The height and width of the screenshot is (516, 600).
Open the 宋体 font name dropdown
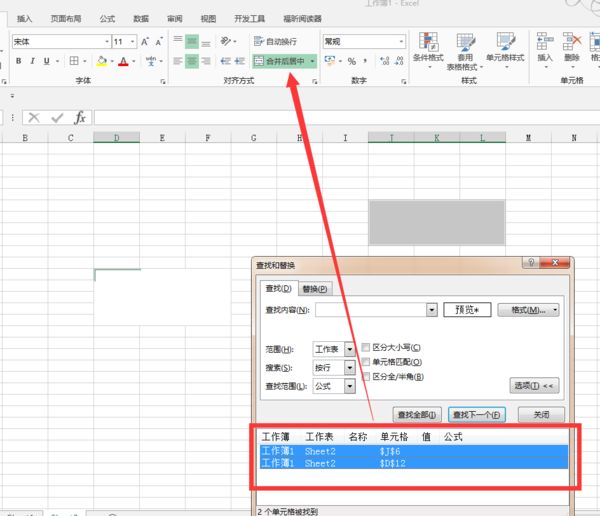tap(107, 41)
